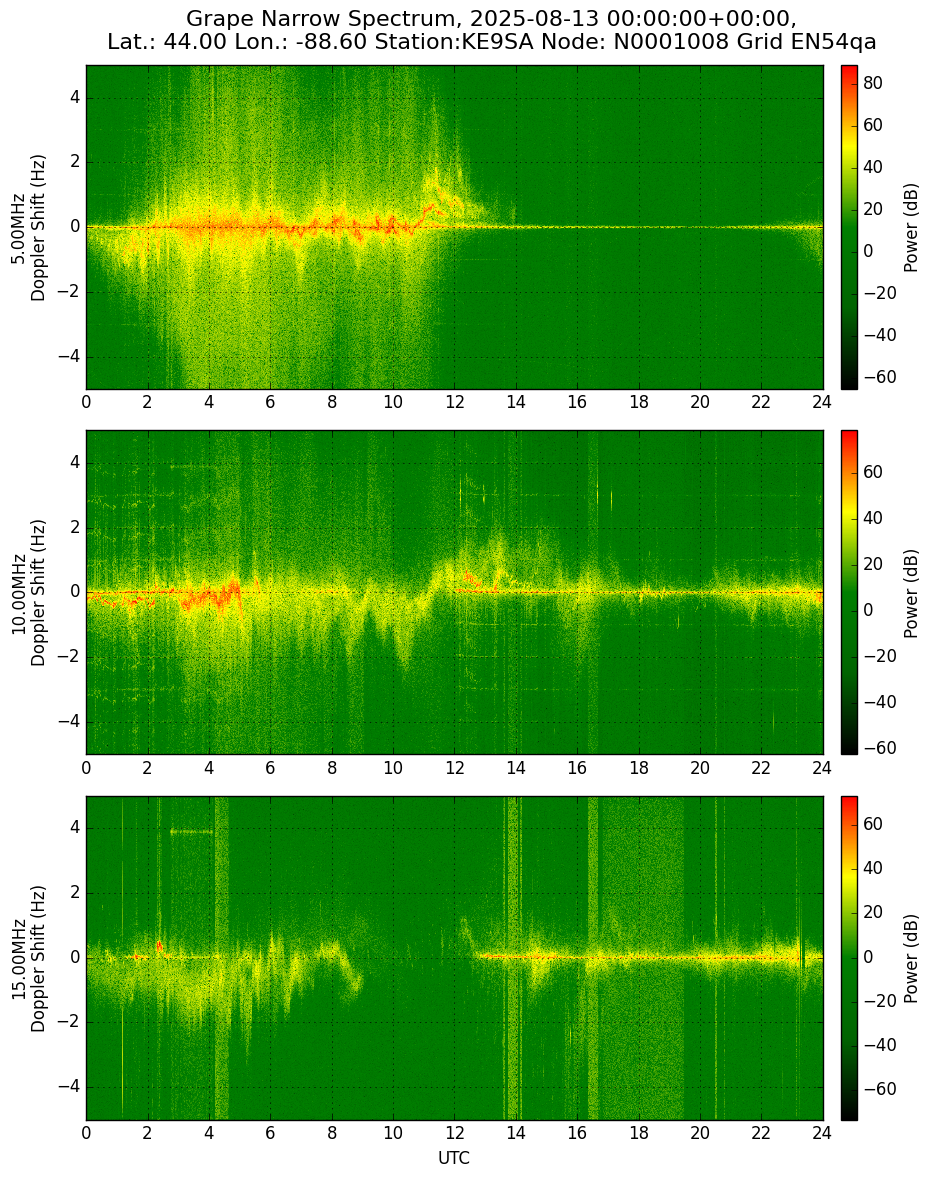Click the 15.00MHz plot's color bar
Screen dimensions: 932x1178
coord(849,957)
